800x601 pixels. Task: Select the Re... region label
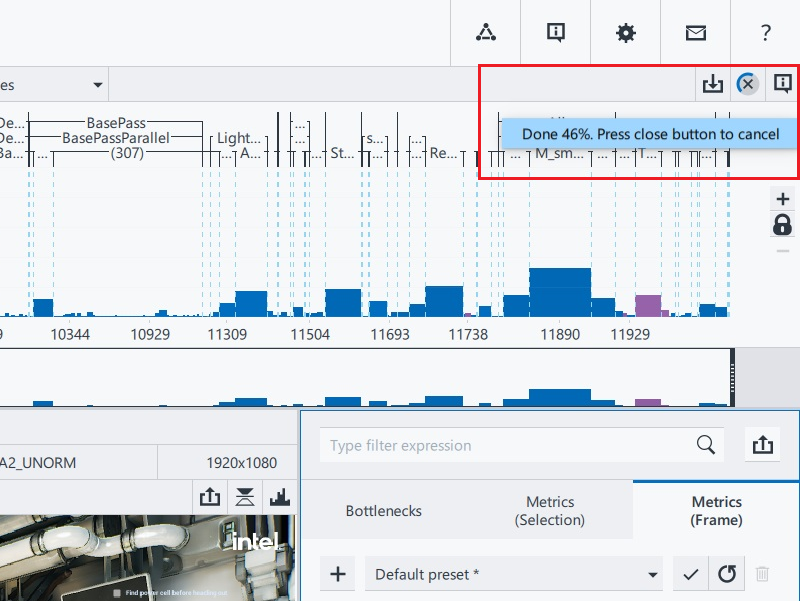point(443,153)
